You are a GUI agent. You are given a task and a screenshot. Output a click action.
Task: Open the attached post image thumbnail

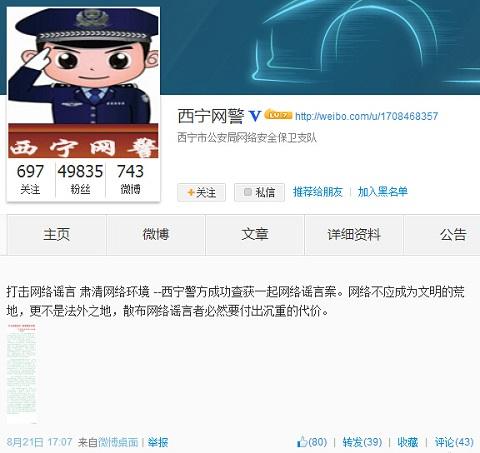[21, 373]
